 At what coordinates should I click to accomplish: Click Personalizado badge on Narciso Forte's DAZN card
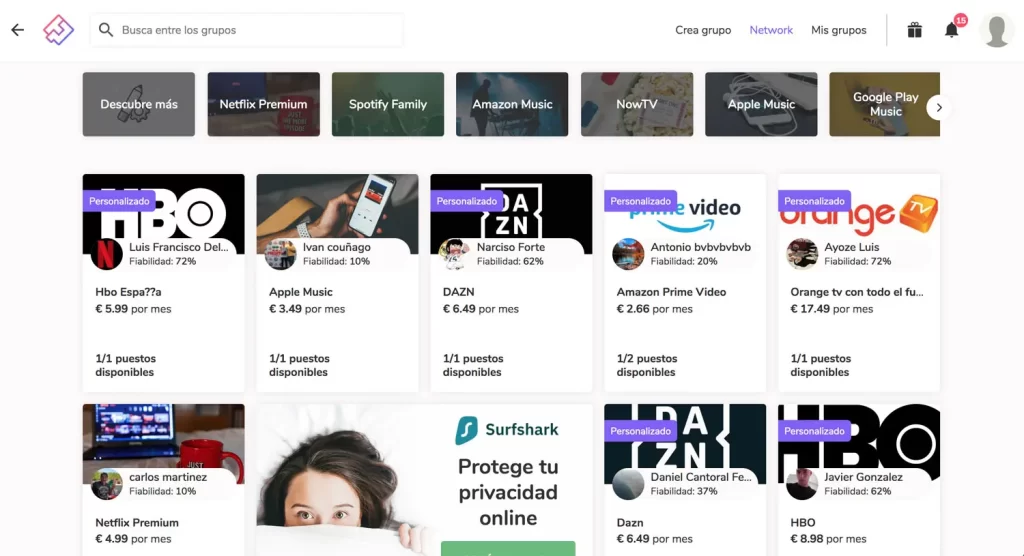466,201
